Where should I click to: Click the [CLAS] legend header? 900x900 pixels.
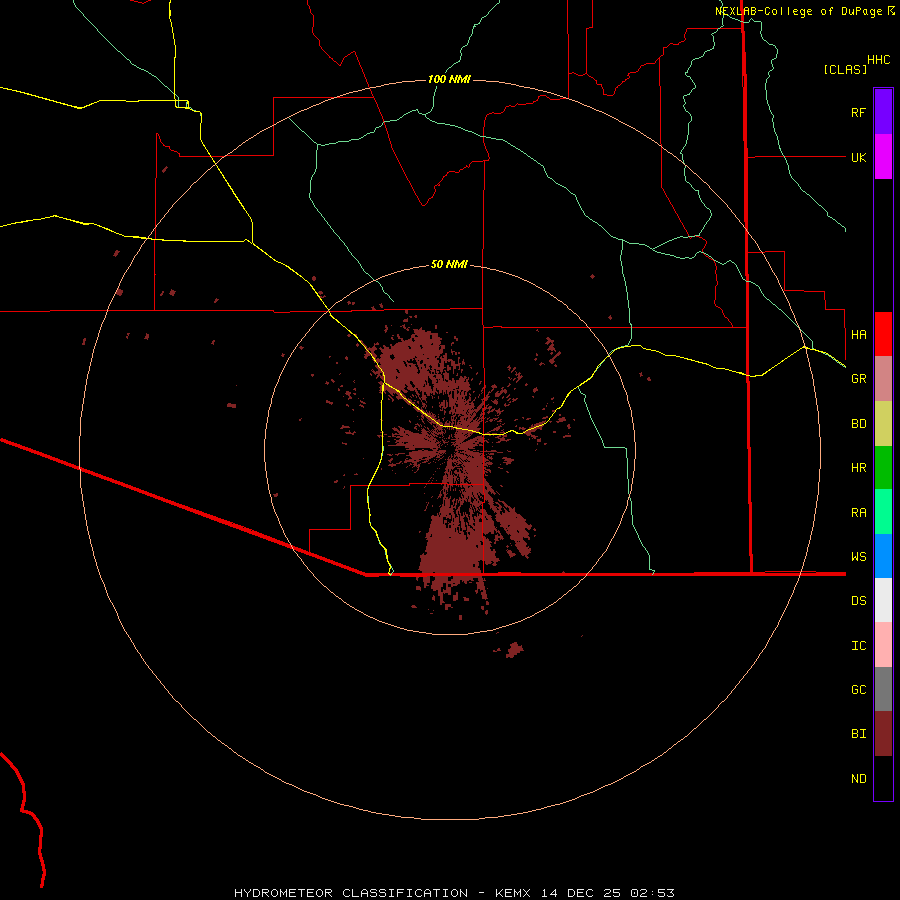point(845,70)
